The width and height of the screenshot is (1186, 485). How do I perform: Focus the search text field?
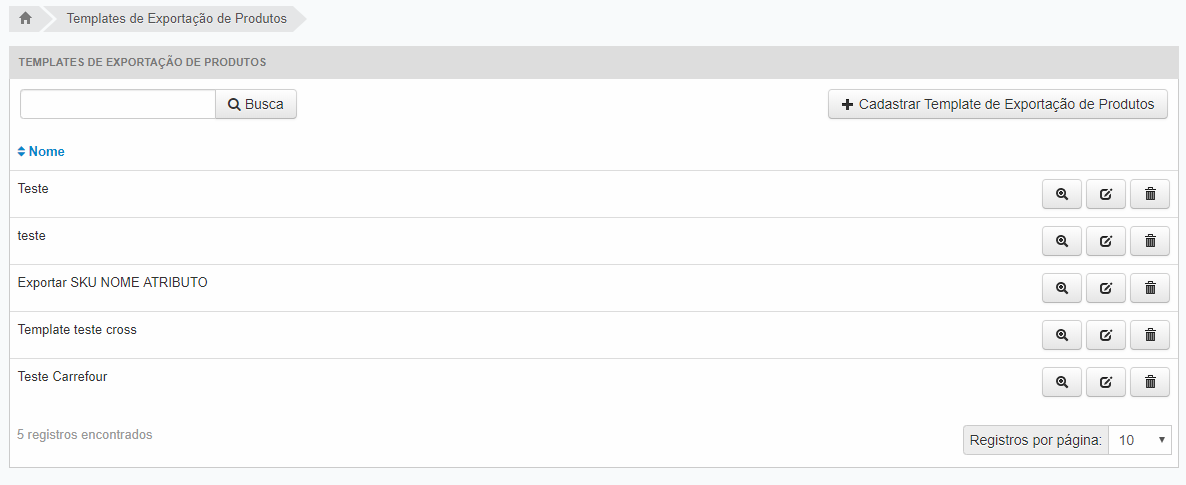[x=118, y=104]
